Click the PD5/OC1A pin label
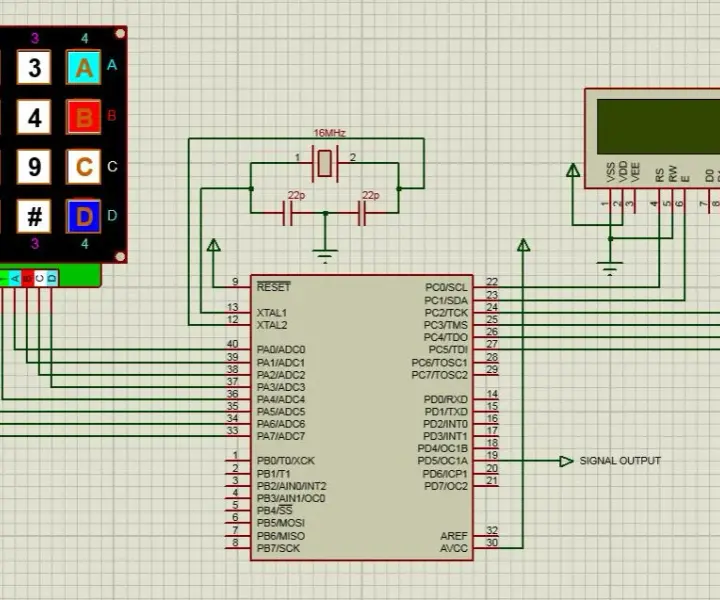The image size is (720, 600). [x=443, y=460]
